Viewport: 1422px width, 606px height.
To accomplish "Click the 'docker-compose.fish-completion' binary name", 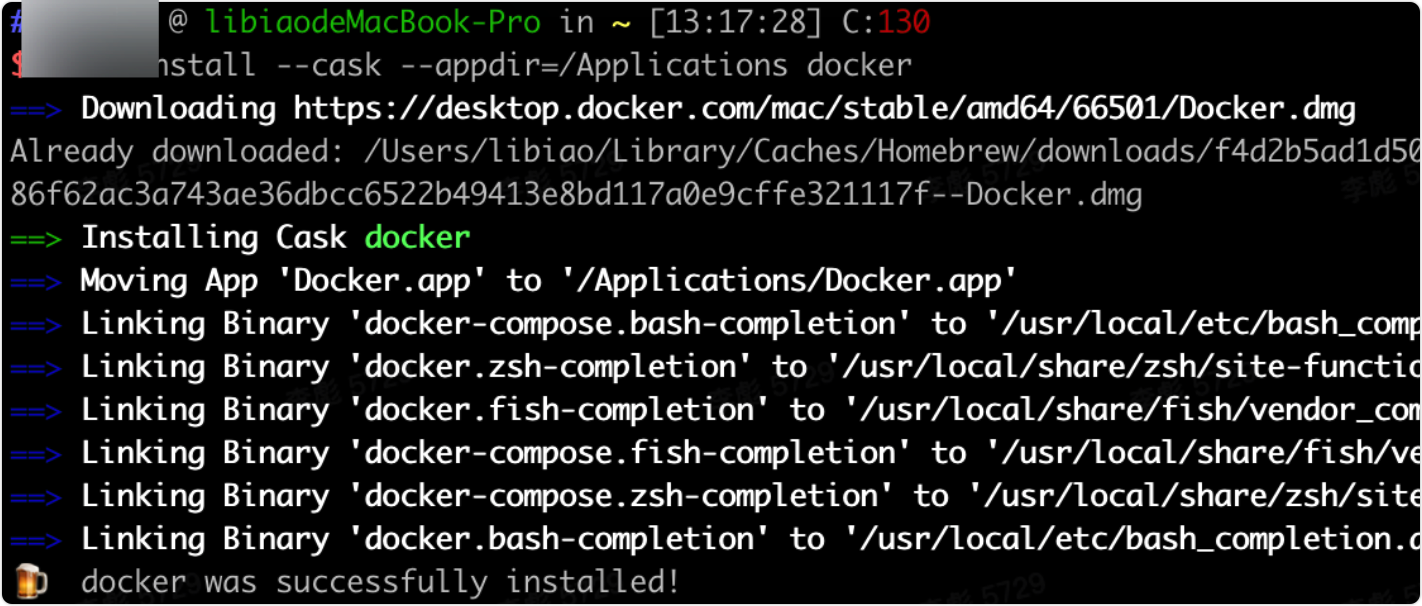I will pyautogui.click(x=630, y=453).
